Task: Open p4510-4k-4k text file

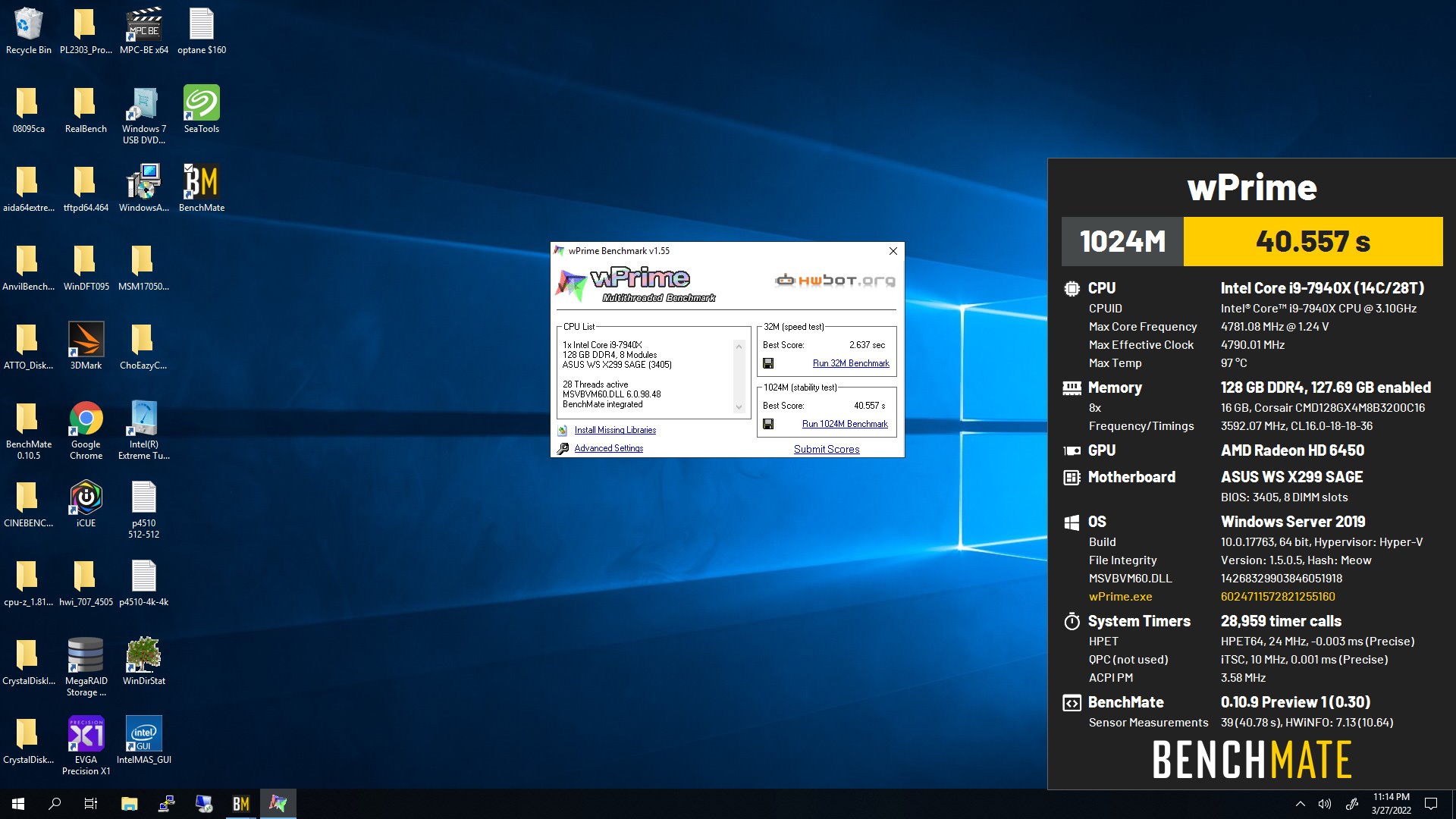Action: tap(144, 583)
